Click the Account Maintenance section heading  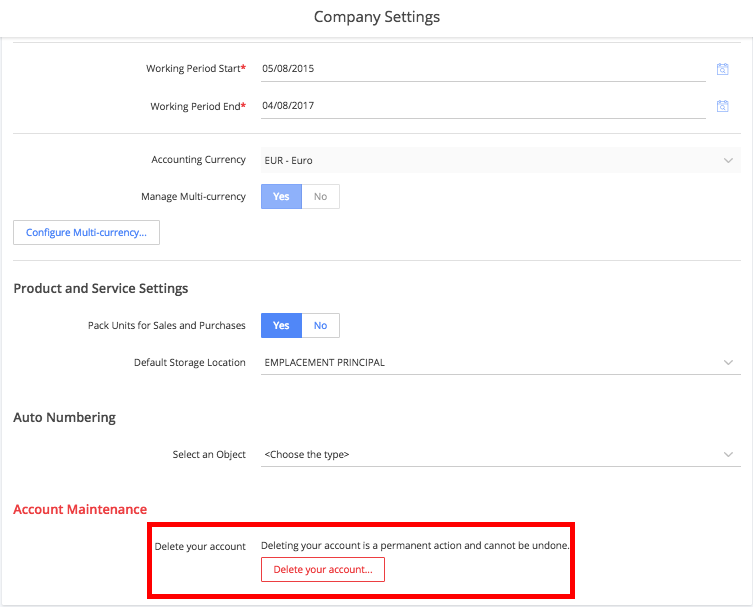coord(80,509)
